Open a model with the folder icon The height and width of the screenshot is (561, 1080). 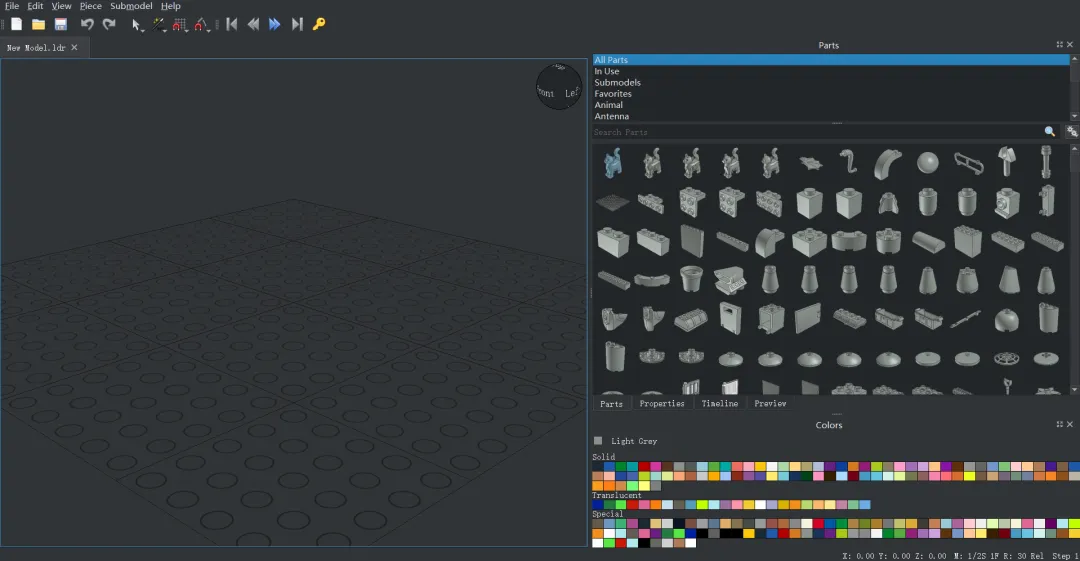38,24
